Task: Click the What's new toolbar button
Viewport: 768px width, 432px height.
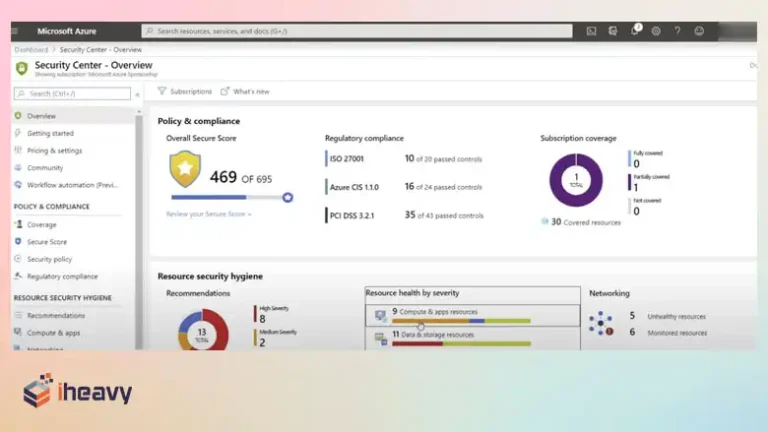Action: 245,92
